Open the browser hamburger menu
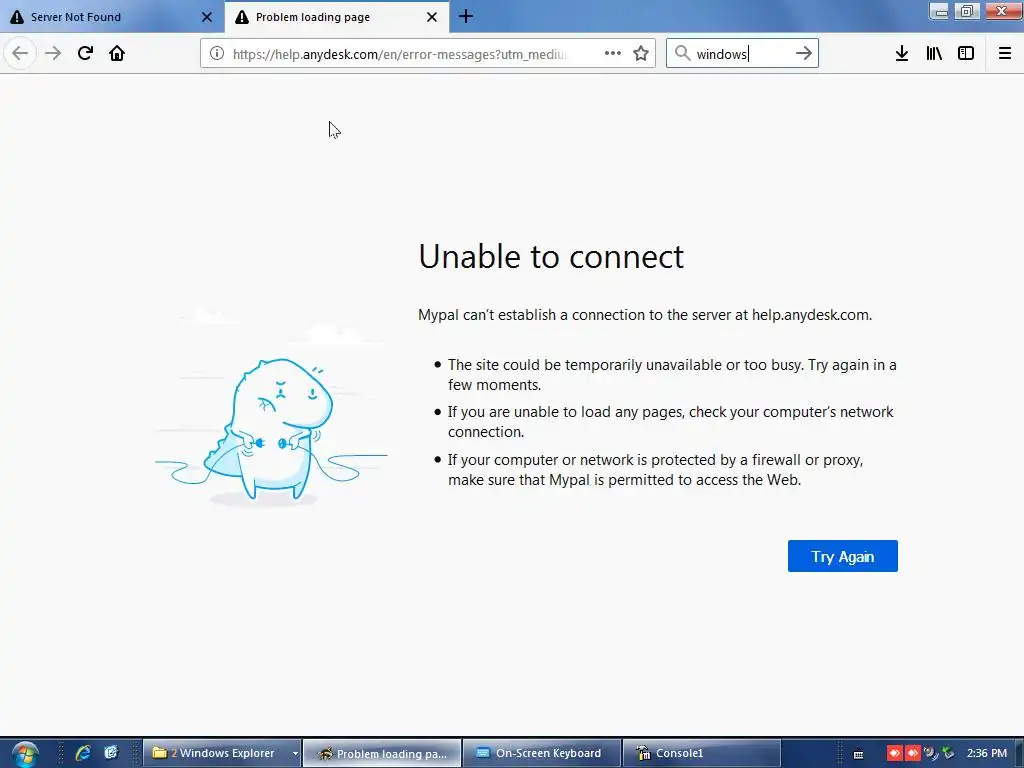This screenshot has height=768, width=1024. 1005,54
